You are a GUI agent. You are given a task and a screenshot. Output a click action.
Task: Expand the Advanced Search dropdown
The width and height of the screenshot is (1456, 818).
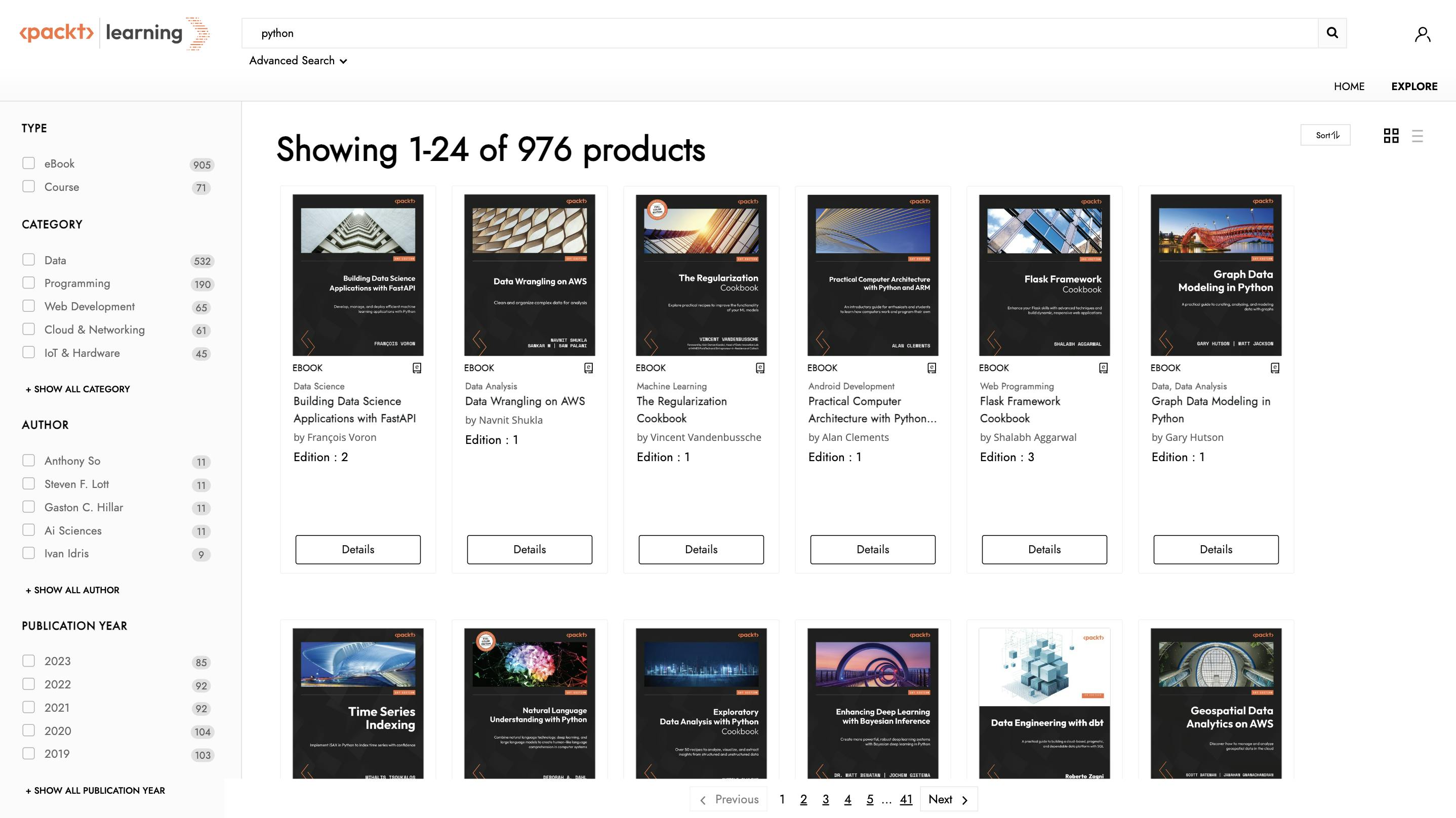298,60
